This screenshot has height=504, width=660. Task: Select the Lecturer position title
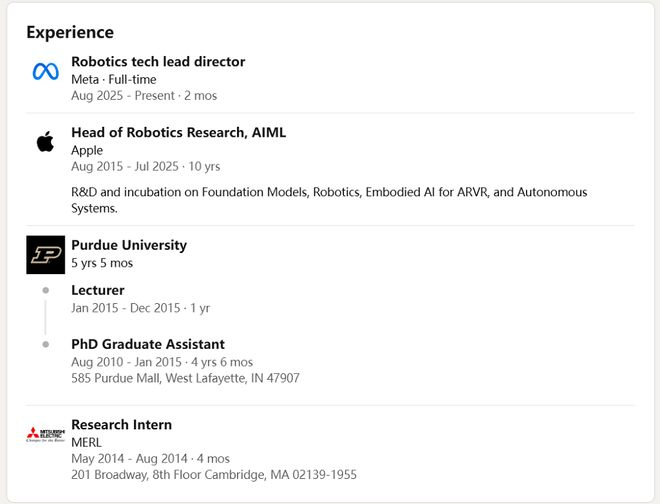(x=98, y=290)
